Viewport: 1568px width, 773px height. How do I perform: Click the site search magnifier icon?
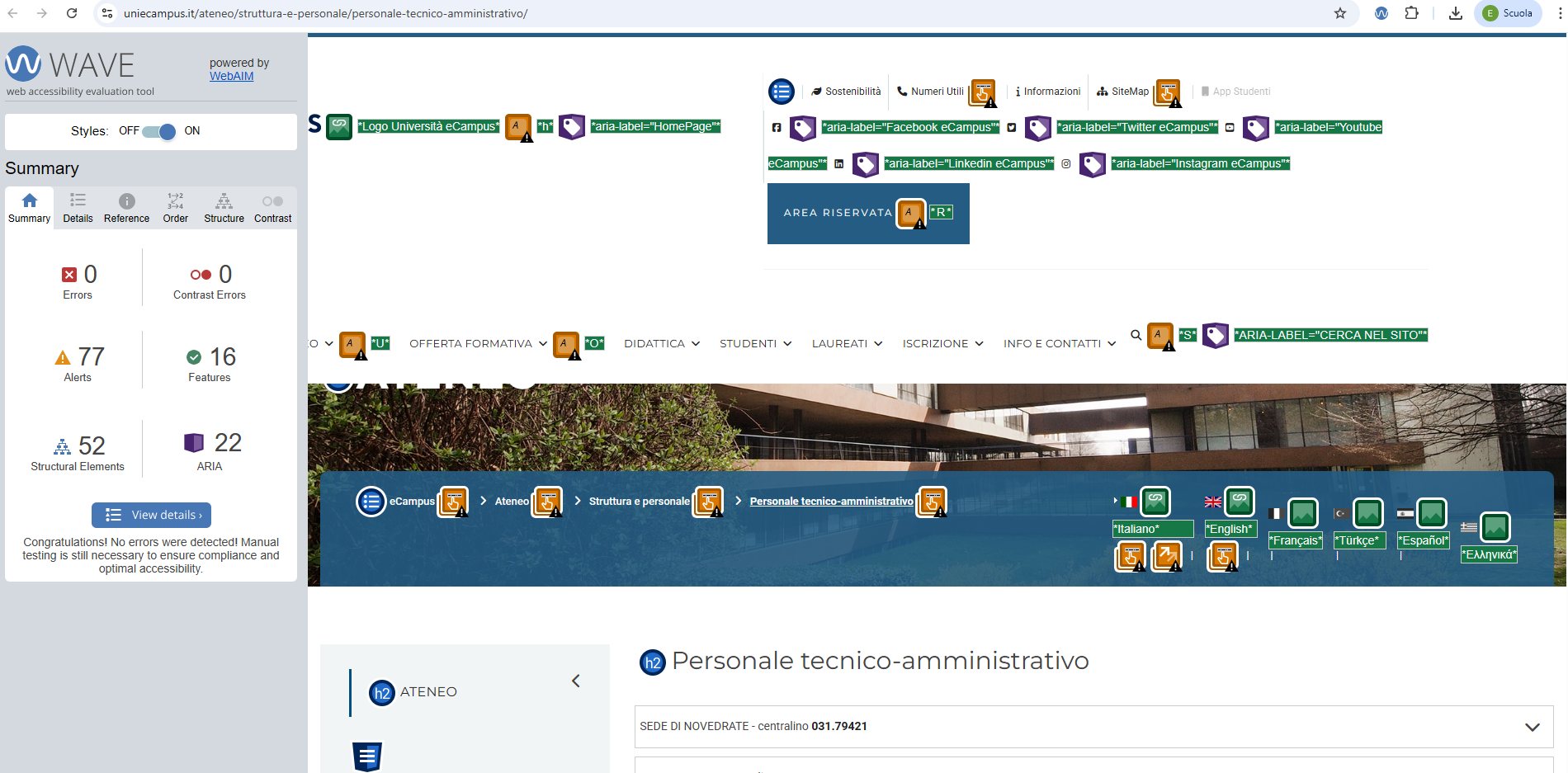click(1136, 335)
